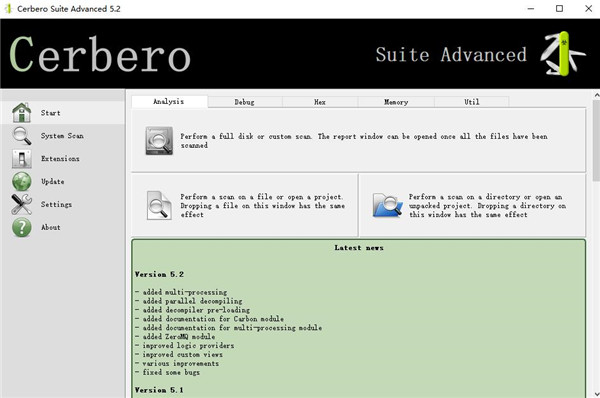Click 'added decompiler pre-loading' news line
Viewport: 600px width, 398px height.
pos(192,310)
